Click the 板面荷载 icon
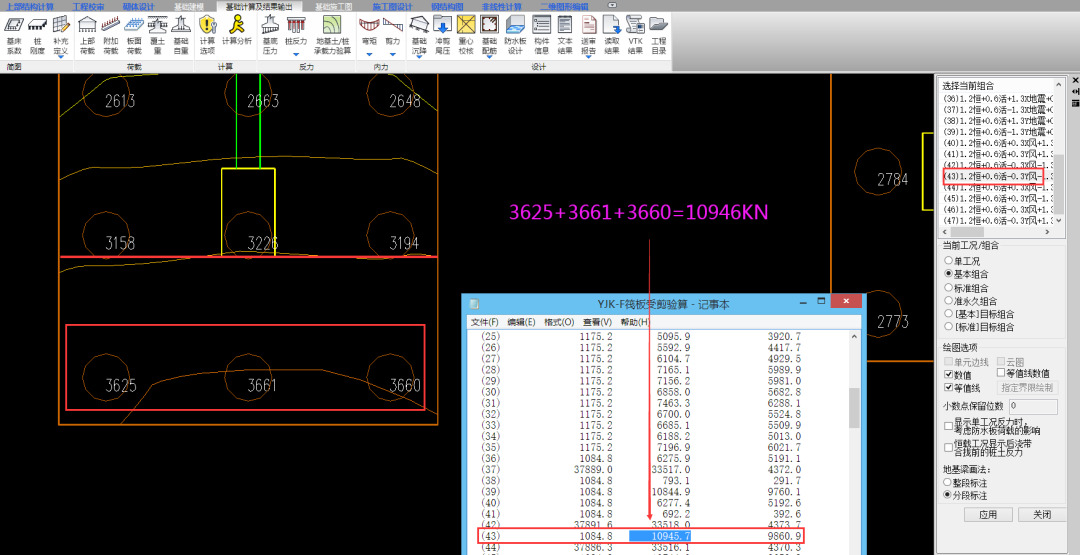This screenshot has width=1080, height=555. click(134, 36)
